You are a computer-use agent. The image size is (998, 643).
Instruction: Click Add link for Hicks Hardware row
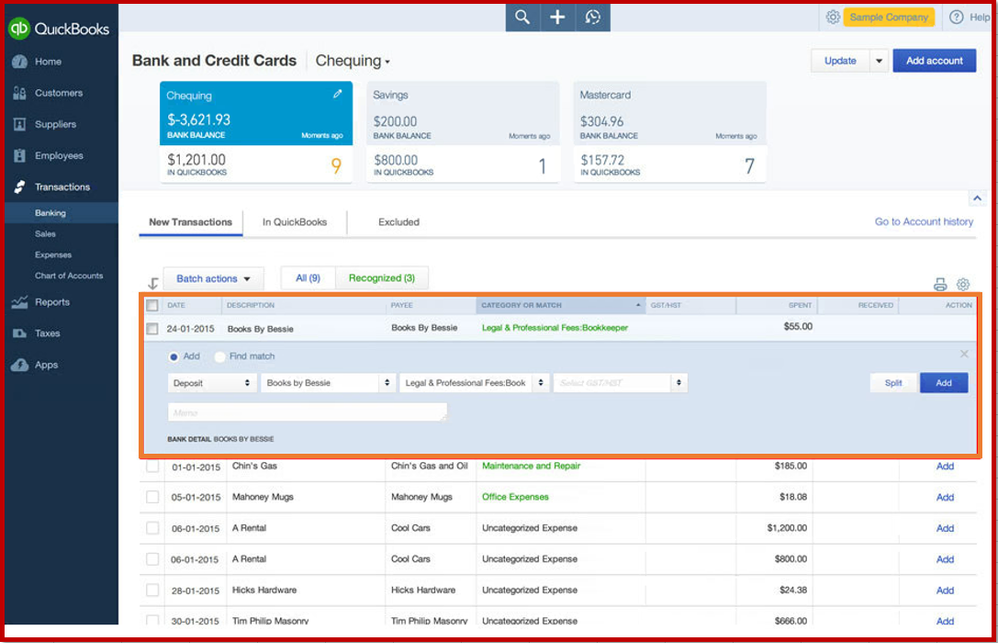coord(945,590)
